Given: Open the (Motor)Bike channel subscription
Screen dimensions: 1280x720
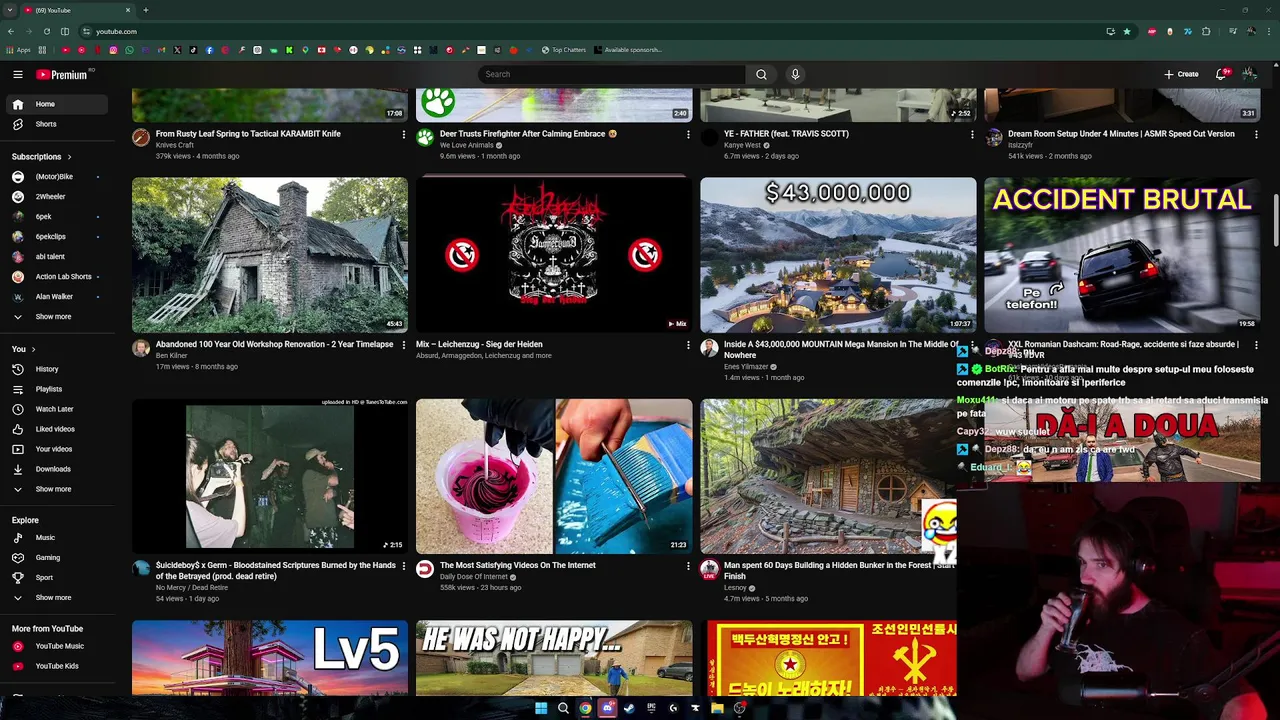Looking at the screenshot, I should click(58, 177).
